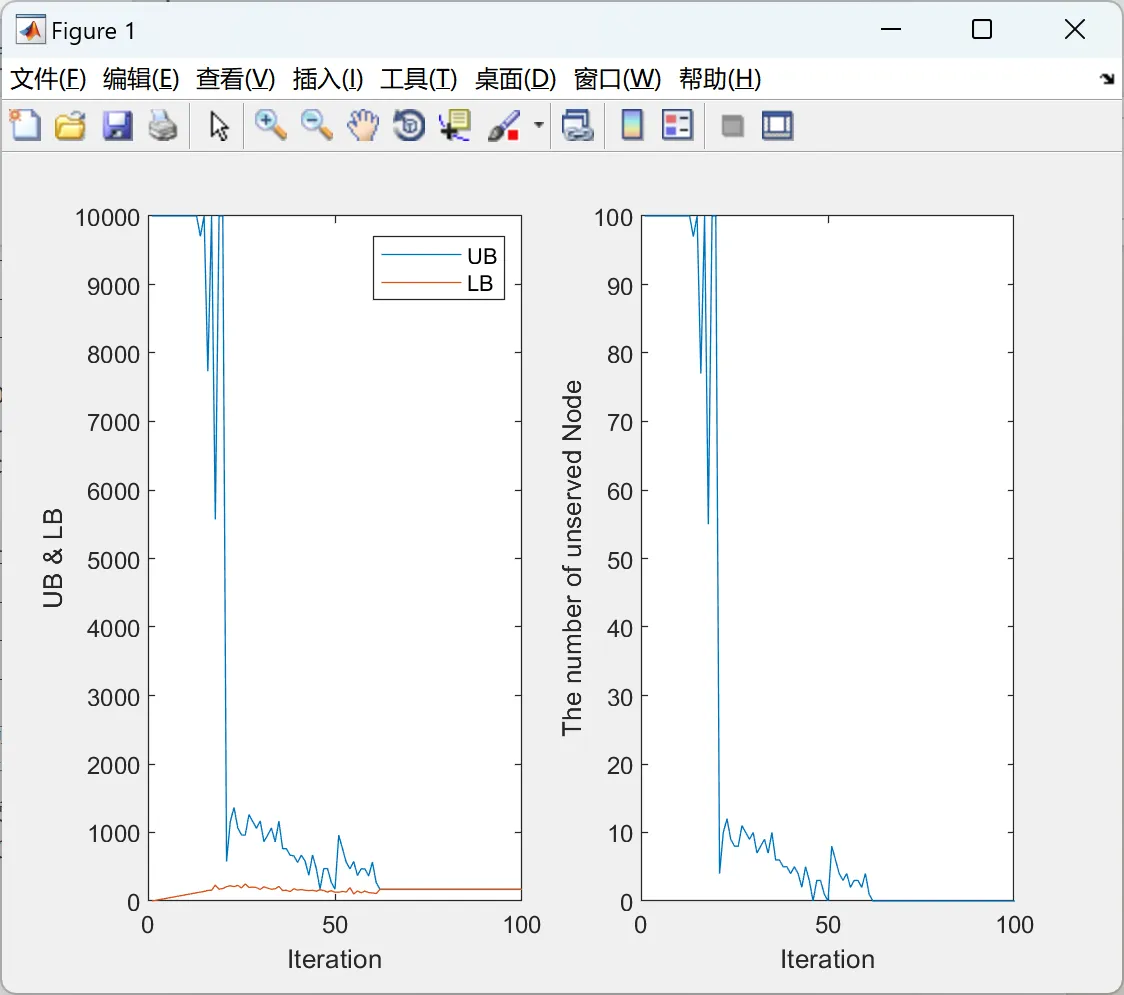Choose the Data Cursor tool
Viewport: 1124px width, 995px height.
click(455, 125)
